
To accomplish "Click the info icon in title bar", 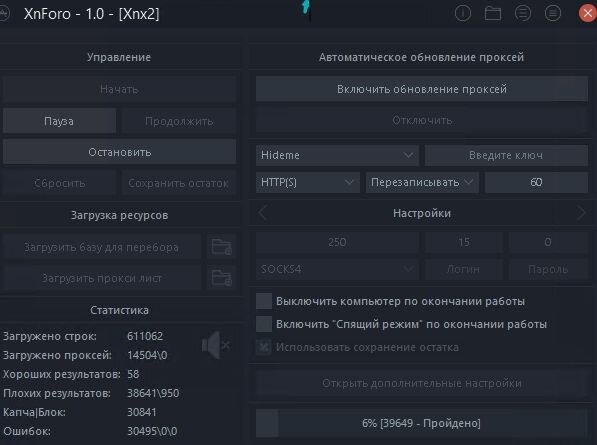I will coord(463,14).
